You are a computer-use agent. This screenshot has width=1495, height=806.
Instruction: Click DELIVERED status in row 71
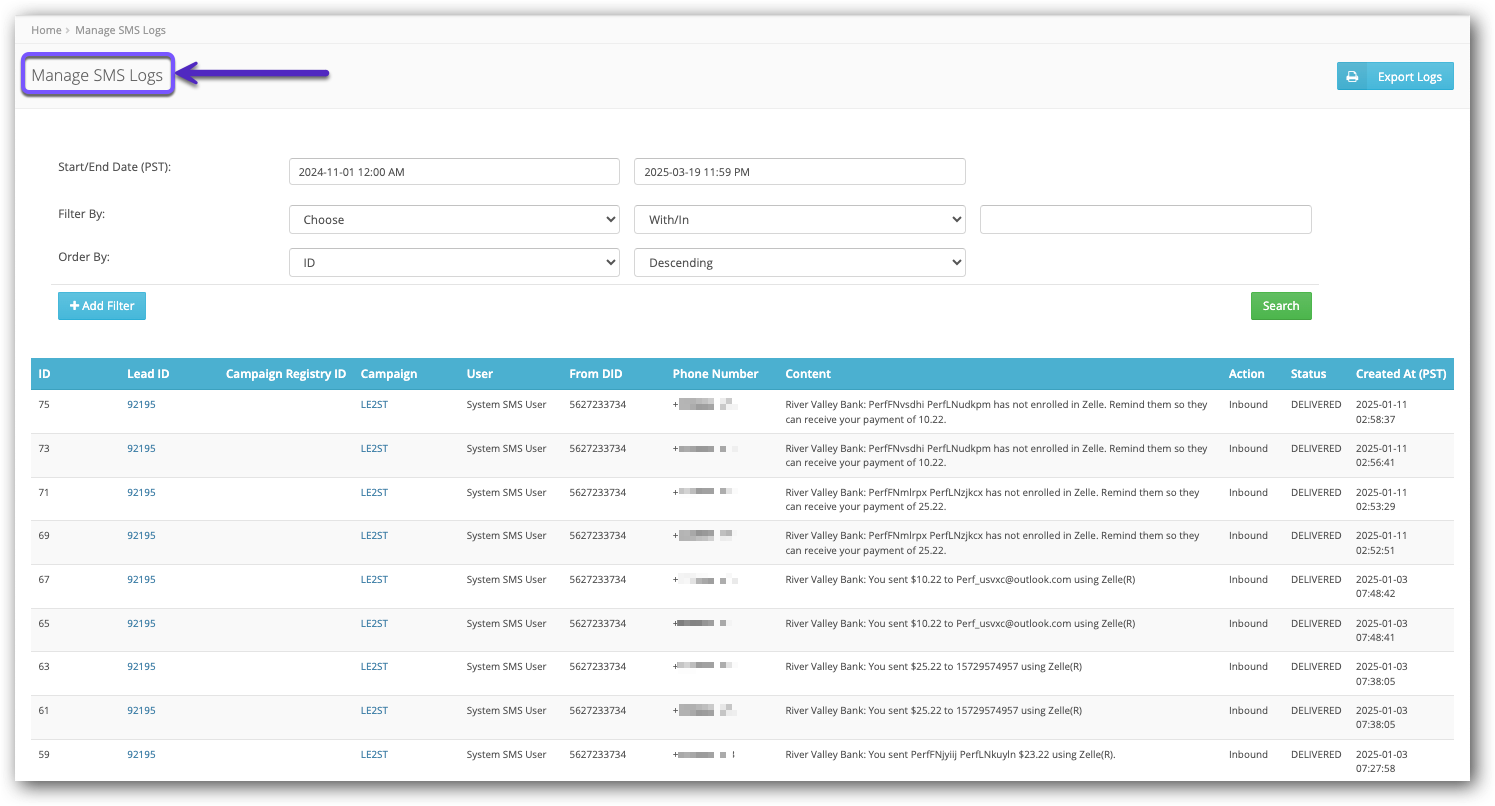(x=1316, y=493)
